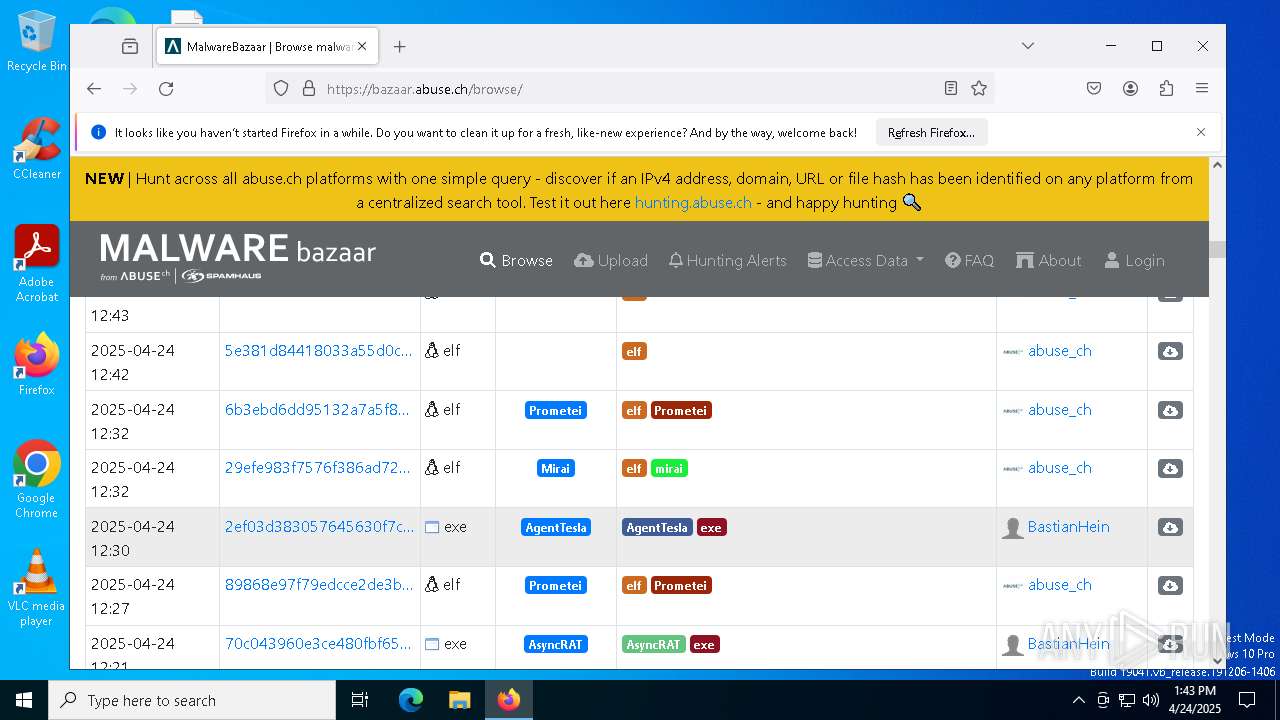Open abuse_ch reporter in Mirai row
Viewport: 1280px width, 720px height.
point(1059,467)
